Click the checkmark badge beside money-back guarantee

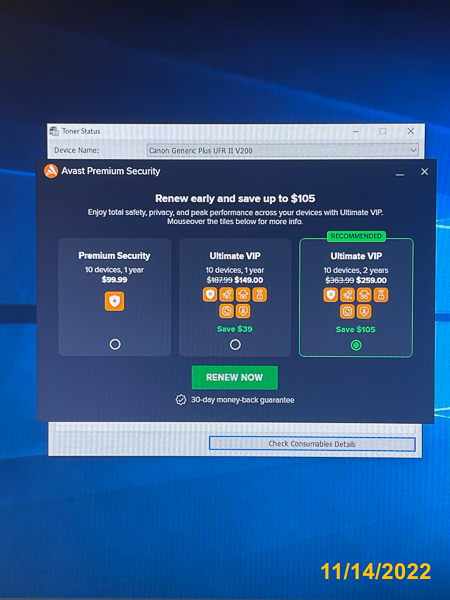coord(181,400)
